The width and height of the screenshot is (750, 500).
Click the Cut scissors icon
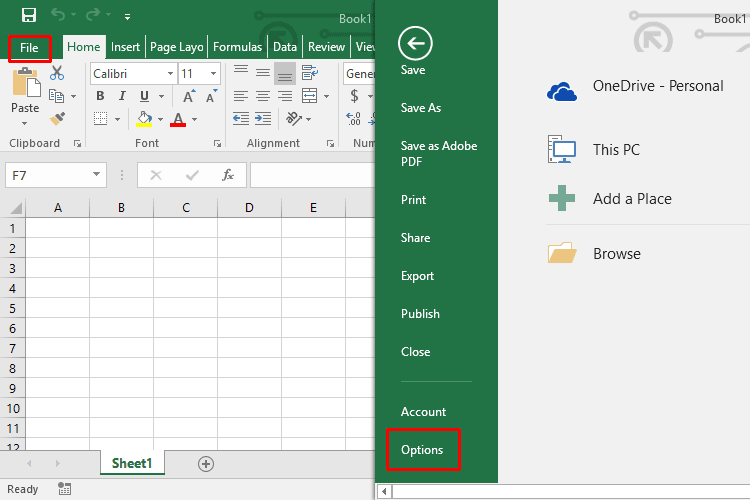tap(57, 73)
